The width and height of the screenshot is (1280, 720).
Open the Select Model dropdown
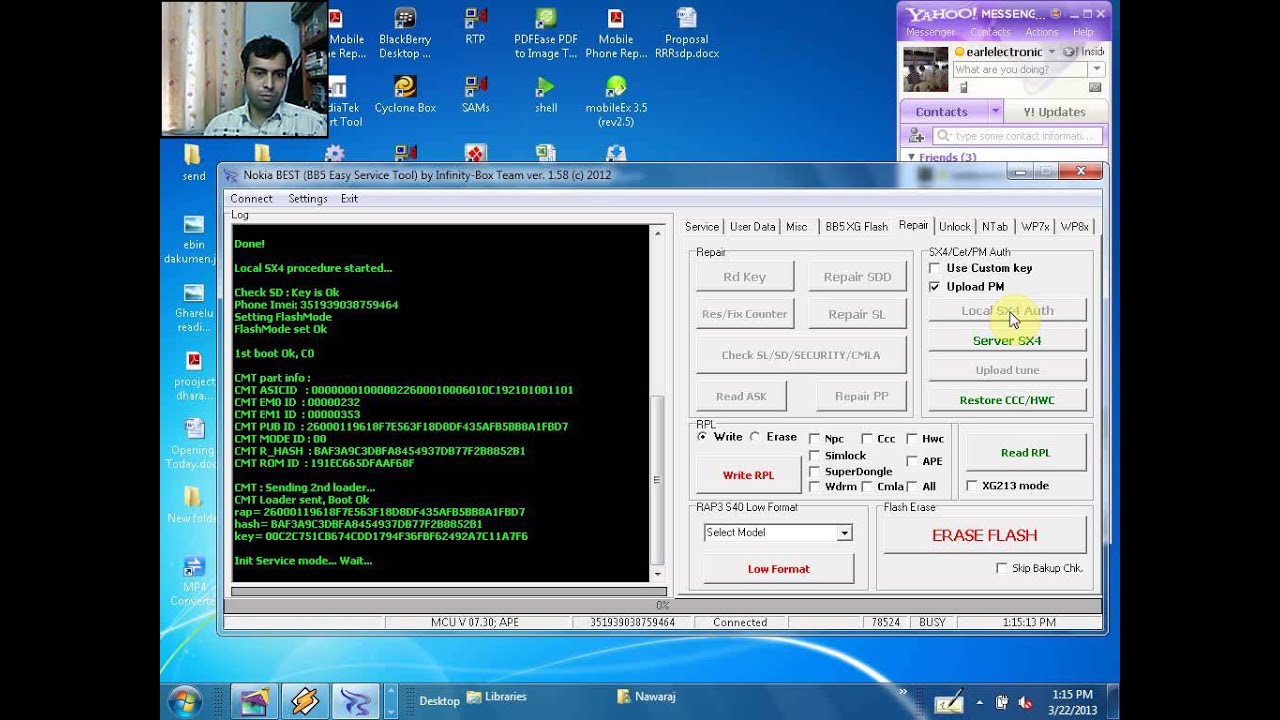coord(845,533)
